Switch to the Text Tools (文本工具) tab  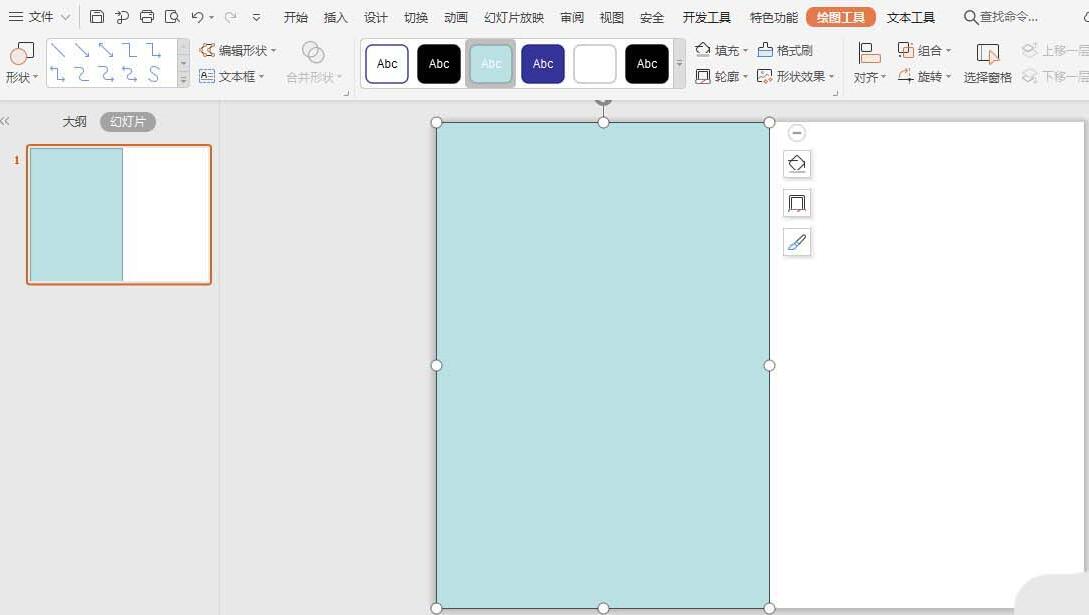[x=910, y=18]
